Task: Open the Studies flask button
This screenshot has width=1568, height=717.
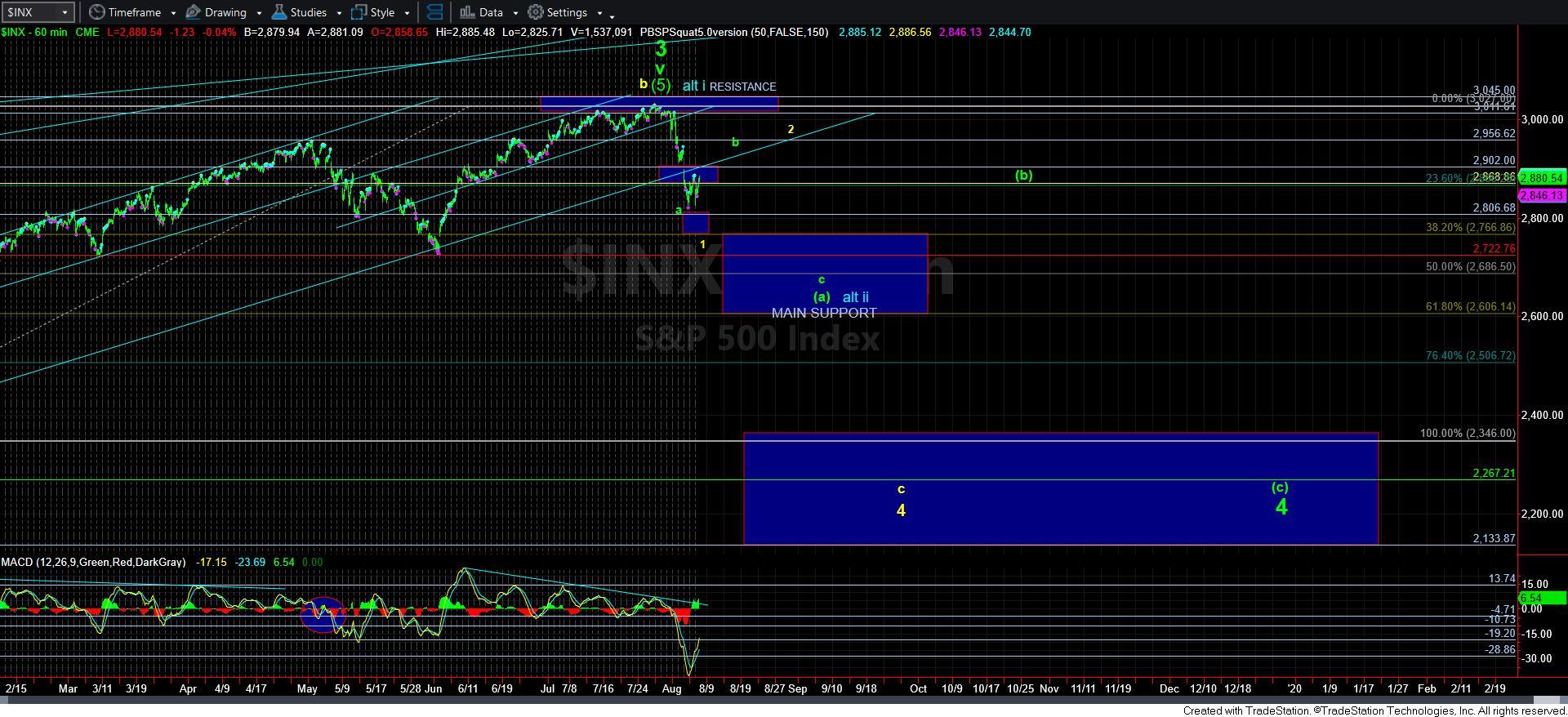Action: (299, 12)
